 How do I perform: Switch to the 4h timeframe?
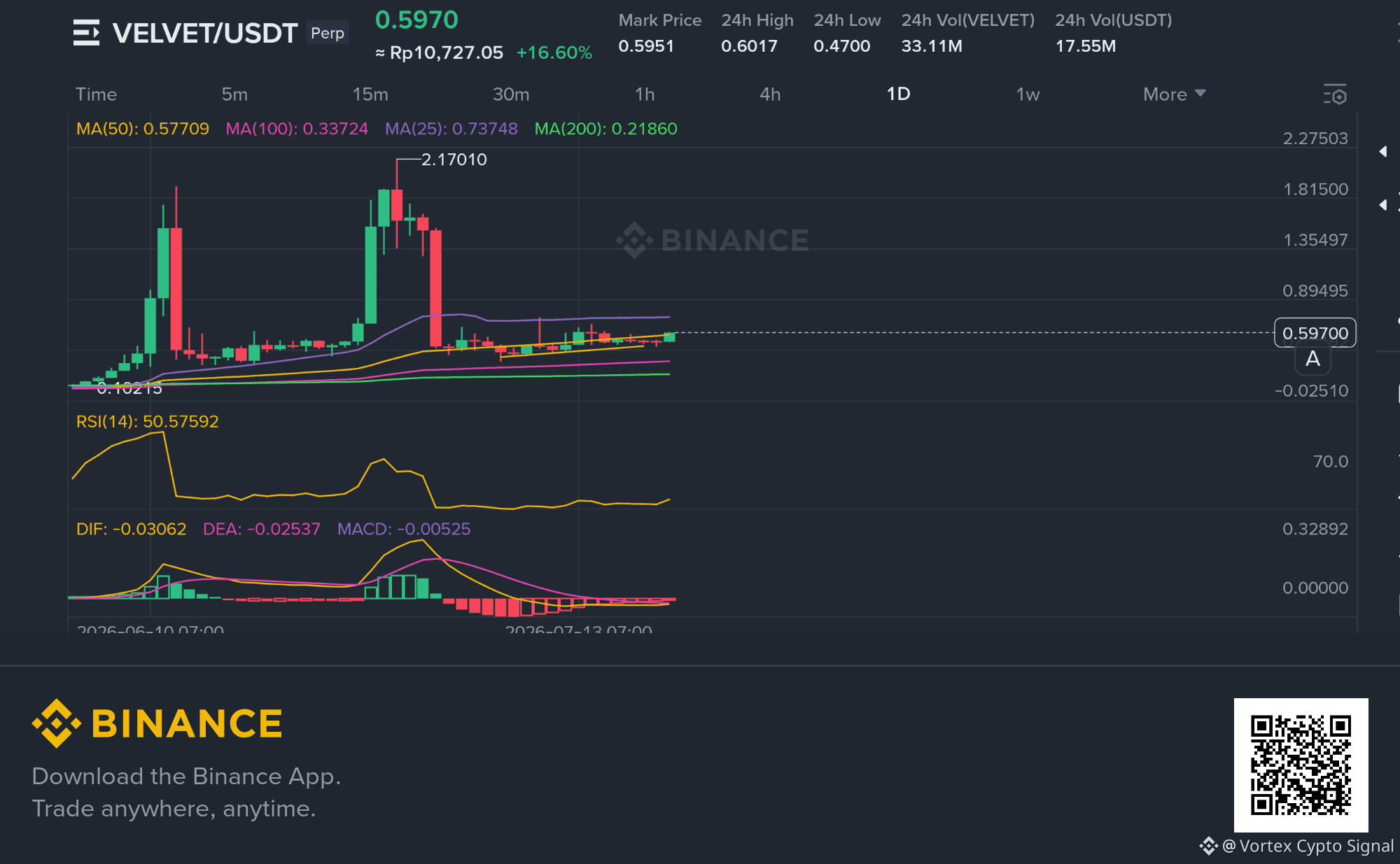tap(770, 94)
